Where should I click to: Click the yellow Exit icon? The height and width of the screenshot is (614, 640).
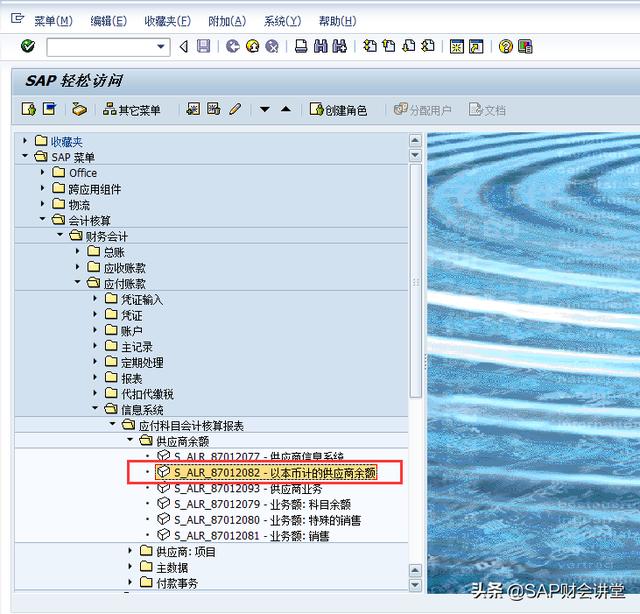(x=253, y=46)
